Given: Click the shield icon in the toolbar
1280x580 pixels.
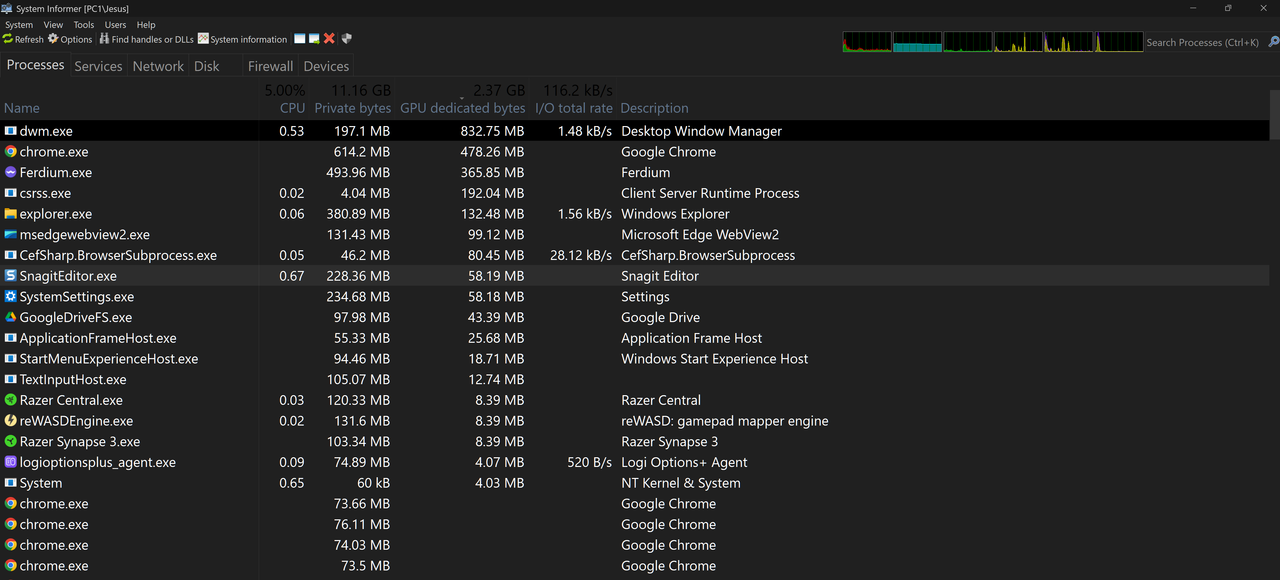Looking at the screenshot, I should (x=347, y=39).
